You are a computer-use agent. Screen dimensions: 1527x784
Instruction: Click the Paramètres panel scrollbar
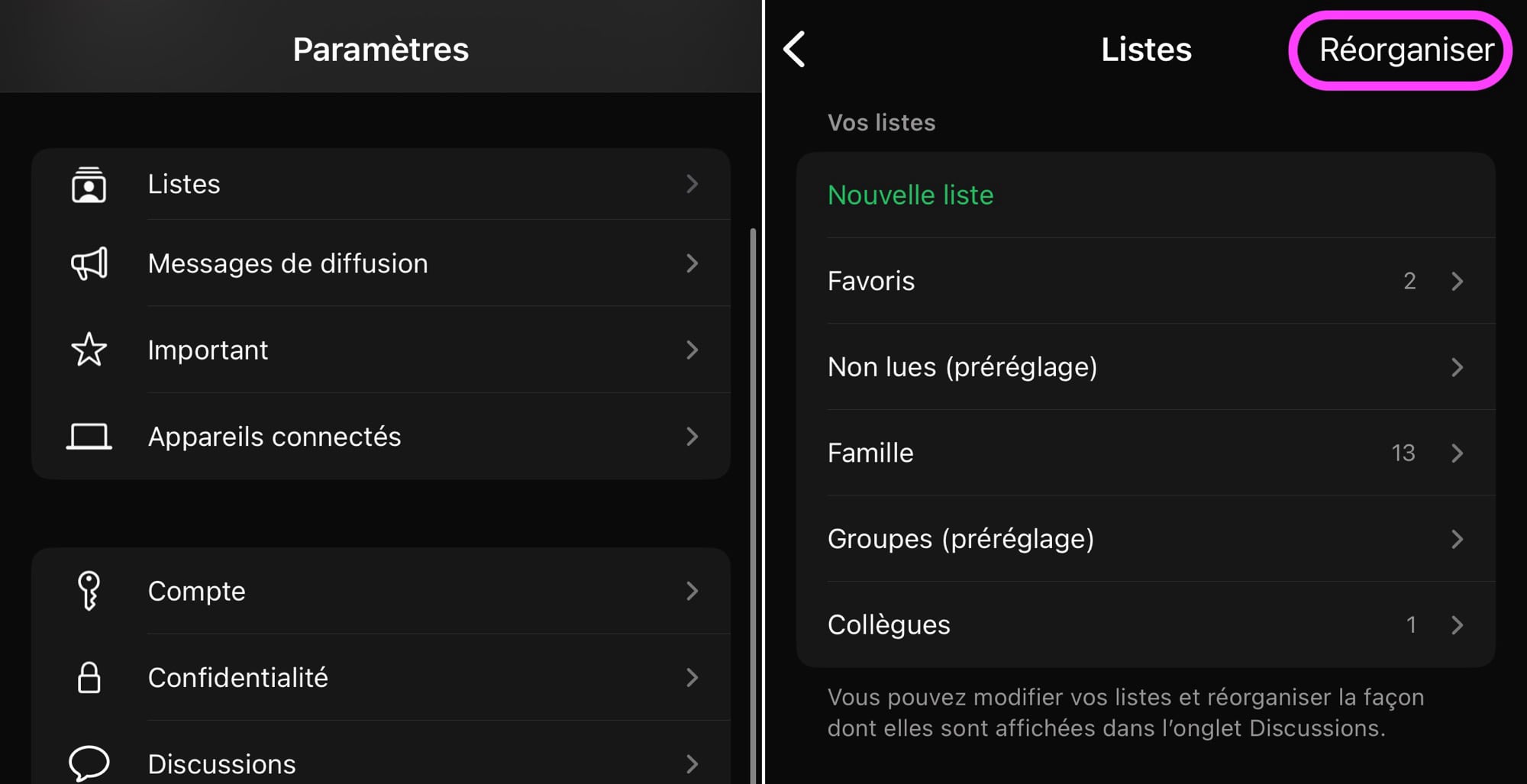click(753, 458)
